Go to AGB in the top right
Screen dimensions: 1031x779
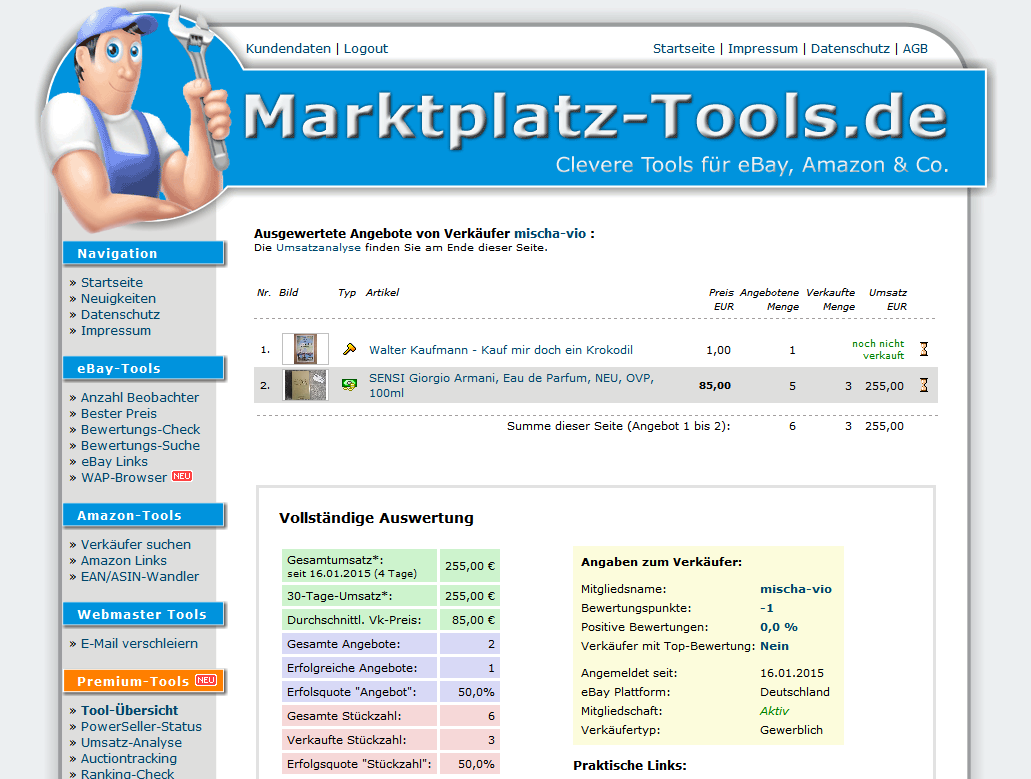pos(915,48)
